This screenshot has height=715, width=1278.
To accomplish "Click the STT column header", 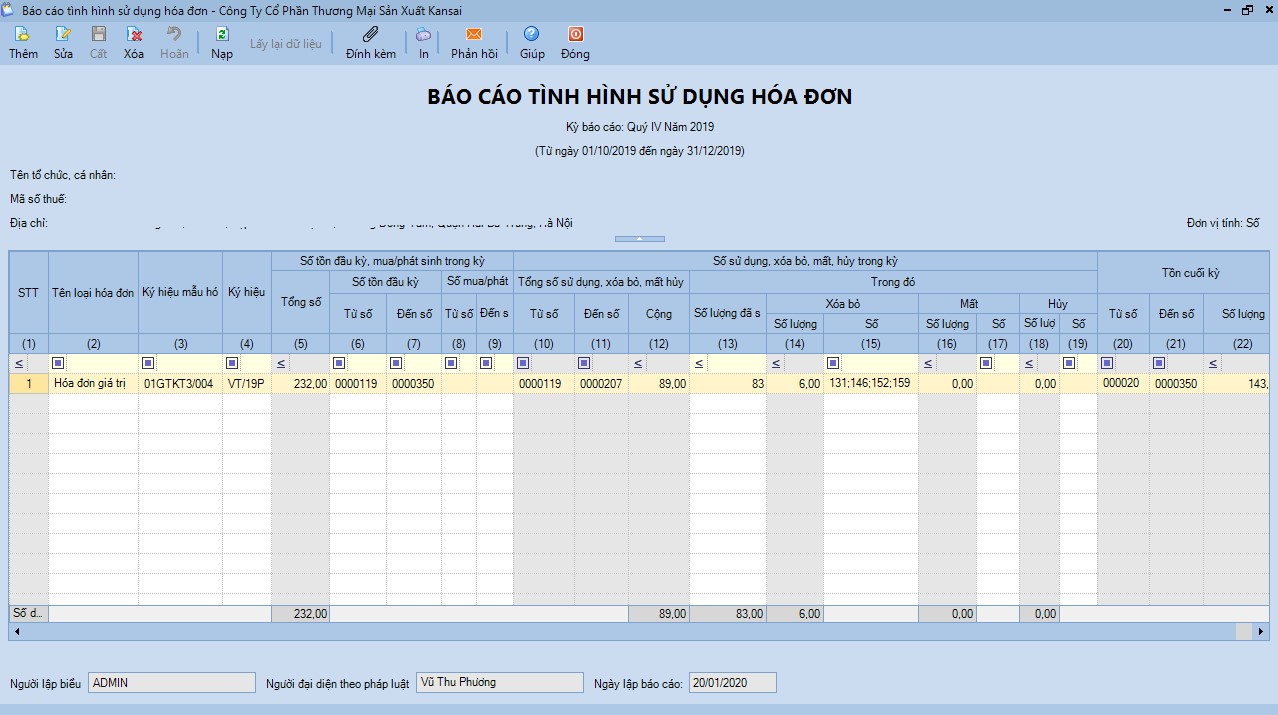I will pyautogui.click(x=29, y=292).
